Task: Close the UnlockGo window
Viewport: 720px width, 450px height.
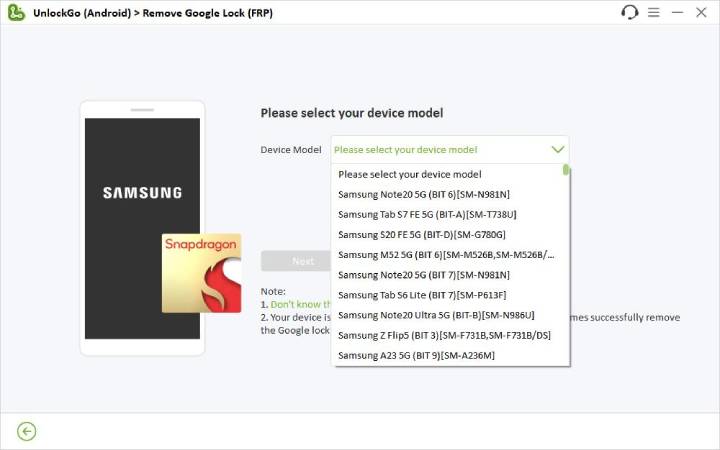Action: [x=701, y=12]
